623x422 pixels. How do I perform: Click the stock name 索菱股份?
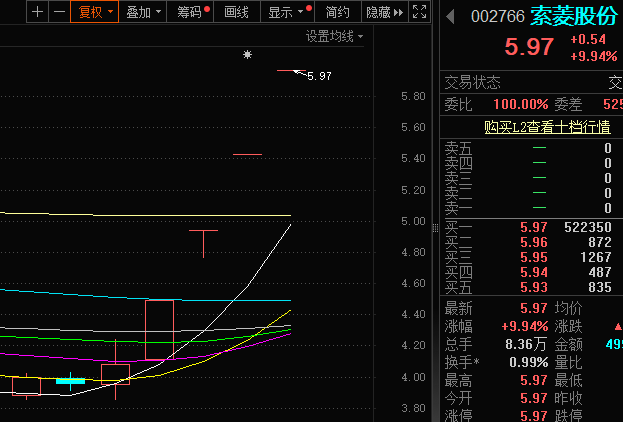[573, 16]
